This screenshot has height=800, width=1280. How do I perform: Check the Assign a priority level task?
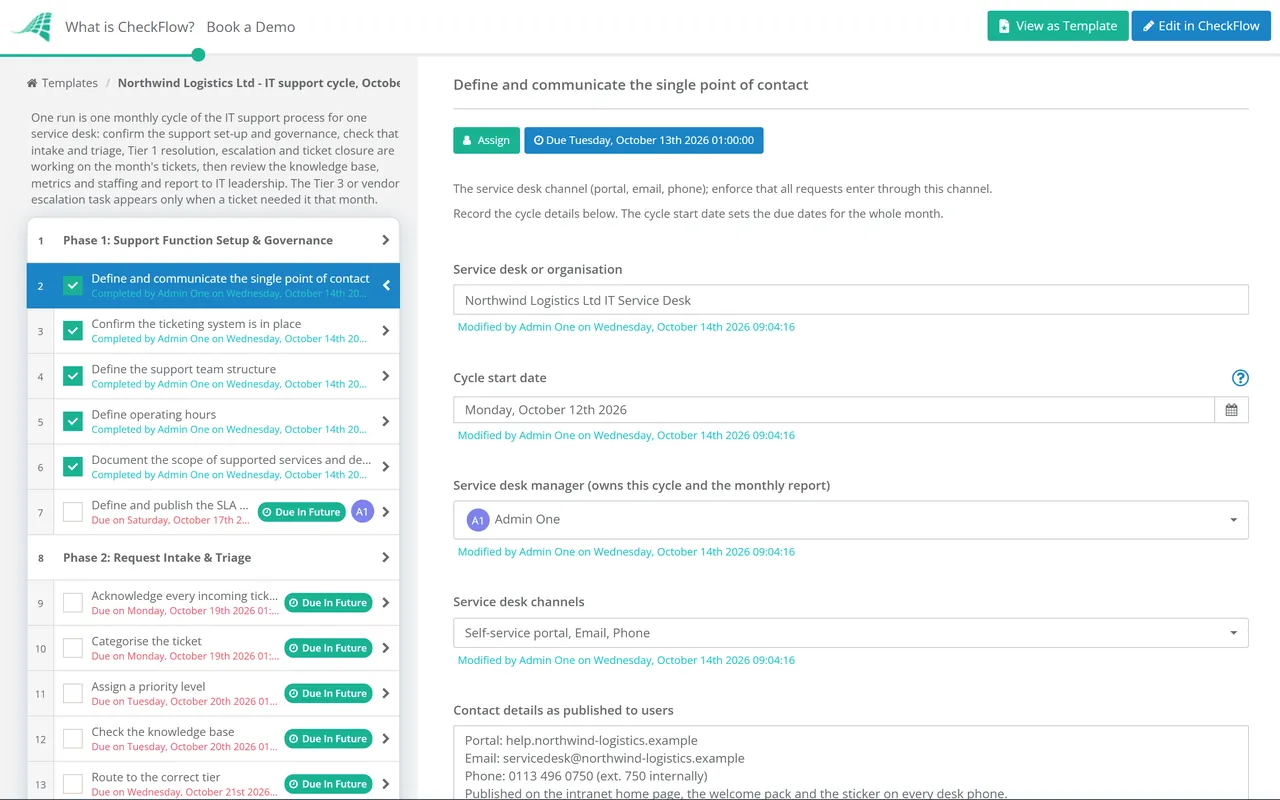[73, 693]
